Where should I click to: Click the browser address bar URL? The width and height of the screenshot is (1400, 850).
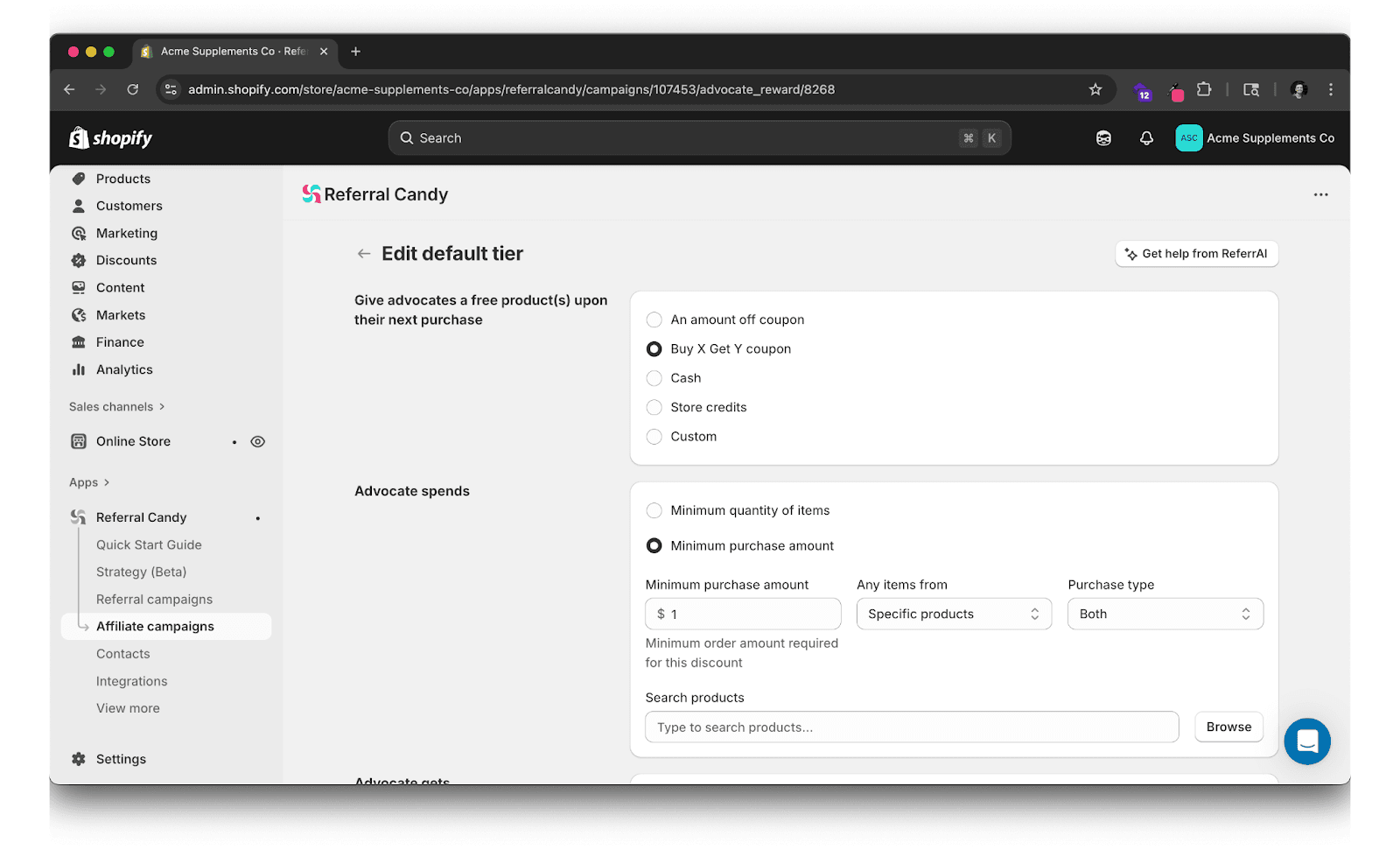pyautogui.click(x=511, y=89)
